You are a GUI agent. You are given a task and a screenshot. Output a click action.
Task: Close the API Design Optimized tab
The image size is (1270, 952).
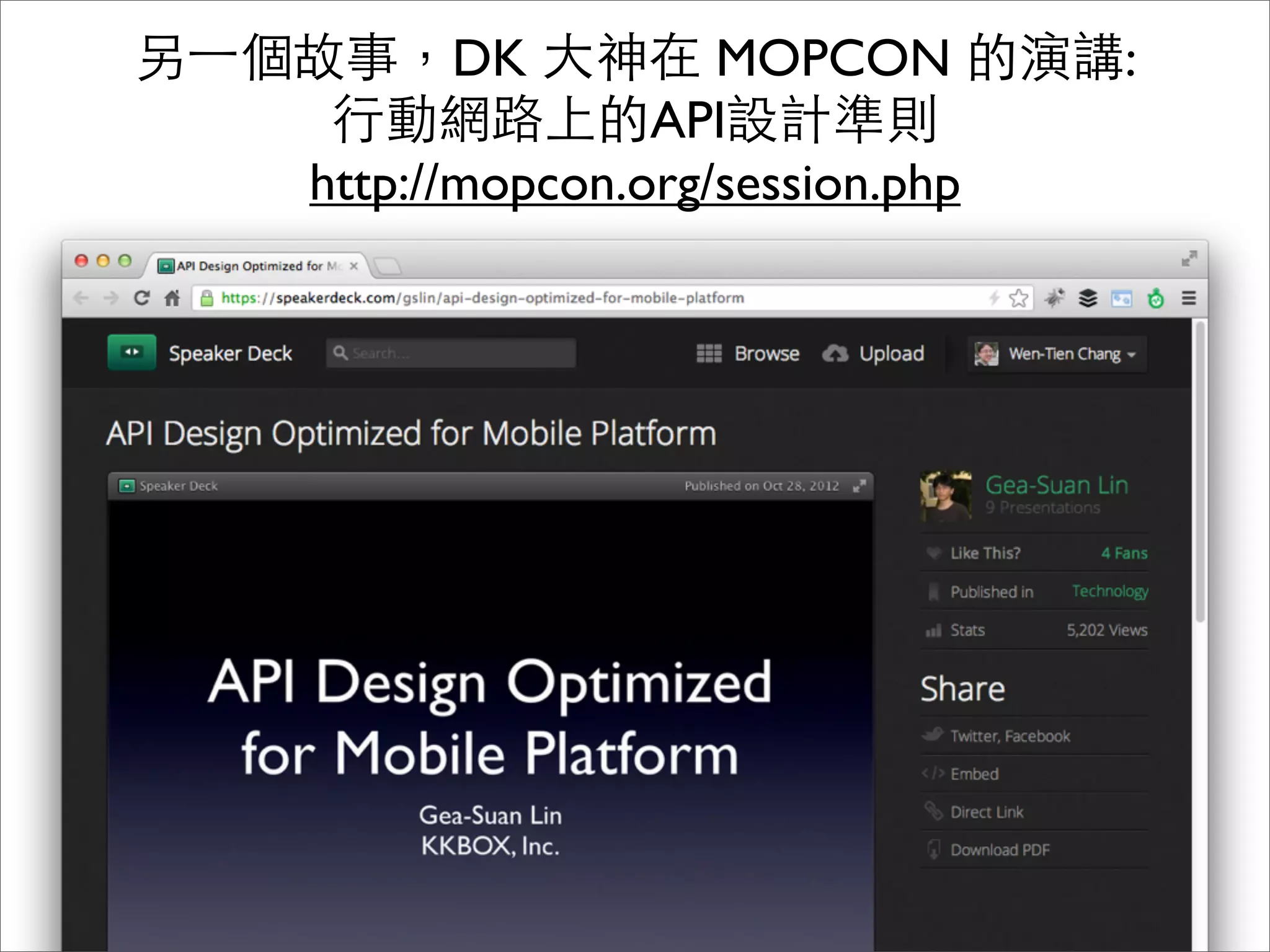click(353, 266)
